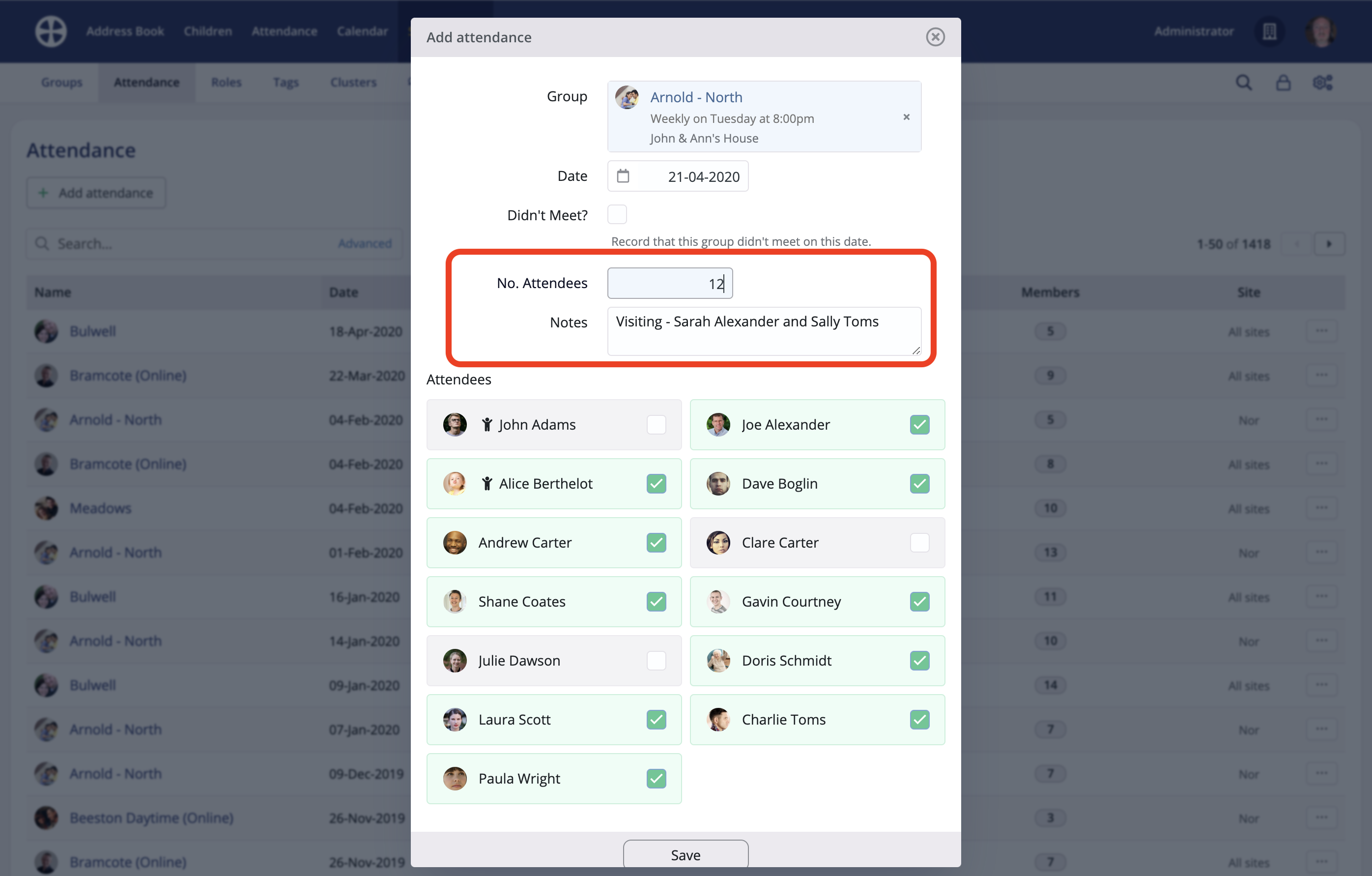Click the padlock icon in toolbar
Viewport: 1372px width, 876px height.
point(1283,83)
